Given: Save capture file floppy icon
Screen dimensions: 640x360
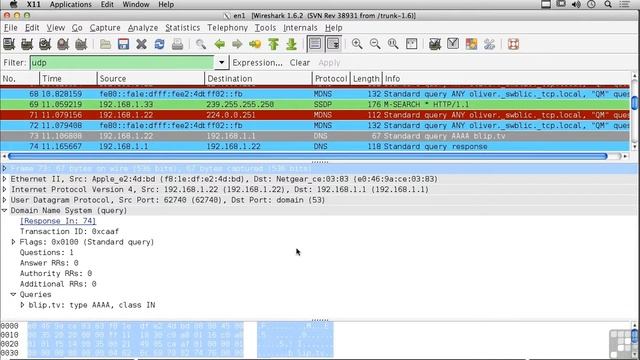Looking at the screenshot, I should 123,44.
